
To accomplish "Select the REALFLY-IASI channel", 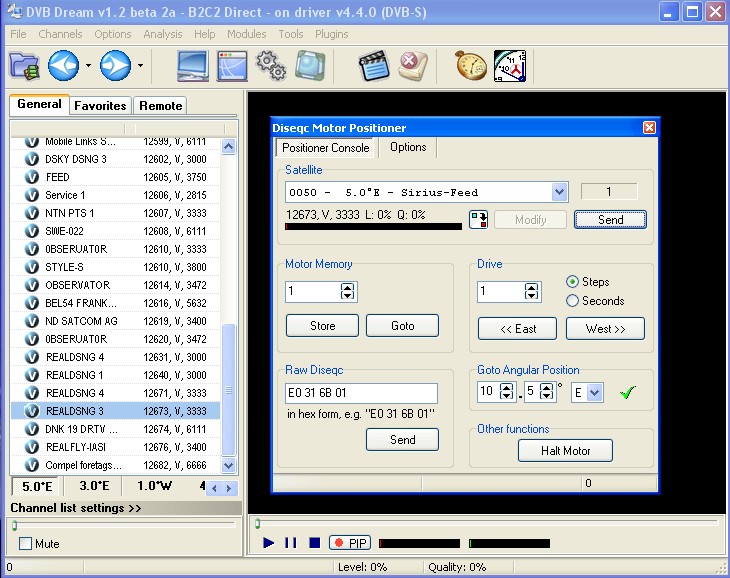I will tap(115, 447).
